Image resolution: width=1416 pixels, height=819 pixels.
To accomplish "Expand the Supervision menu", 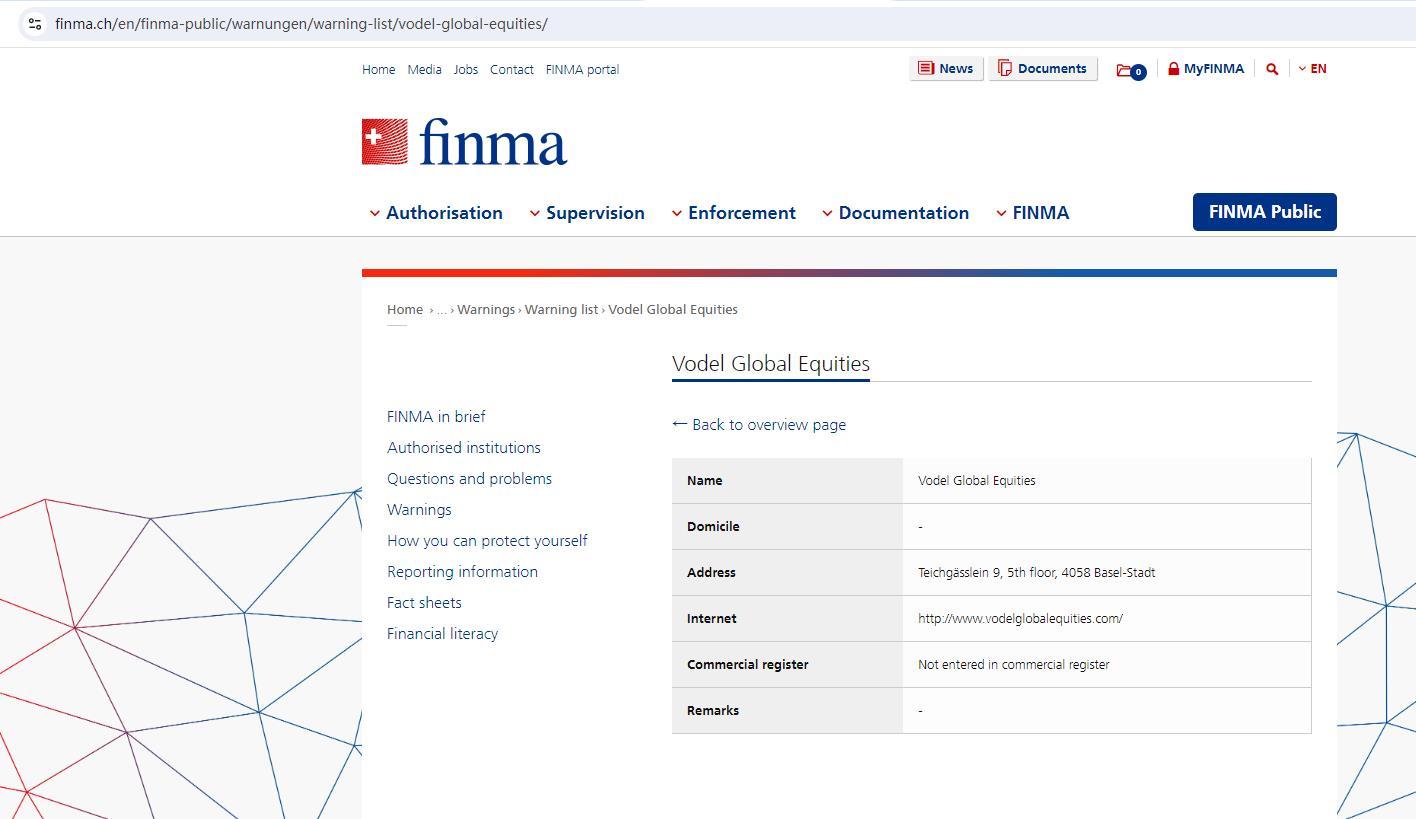I will (587, 213).
